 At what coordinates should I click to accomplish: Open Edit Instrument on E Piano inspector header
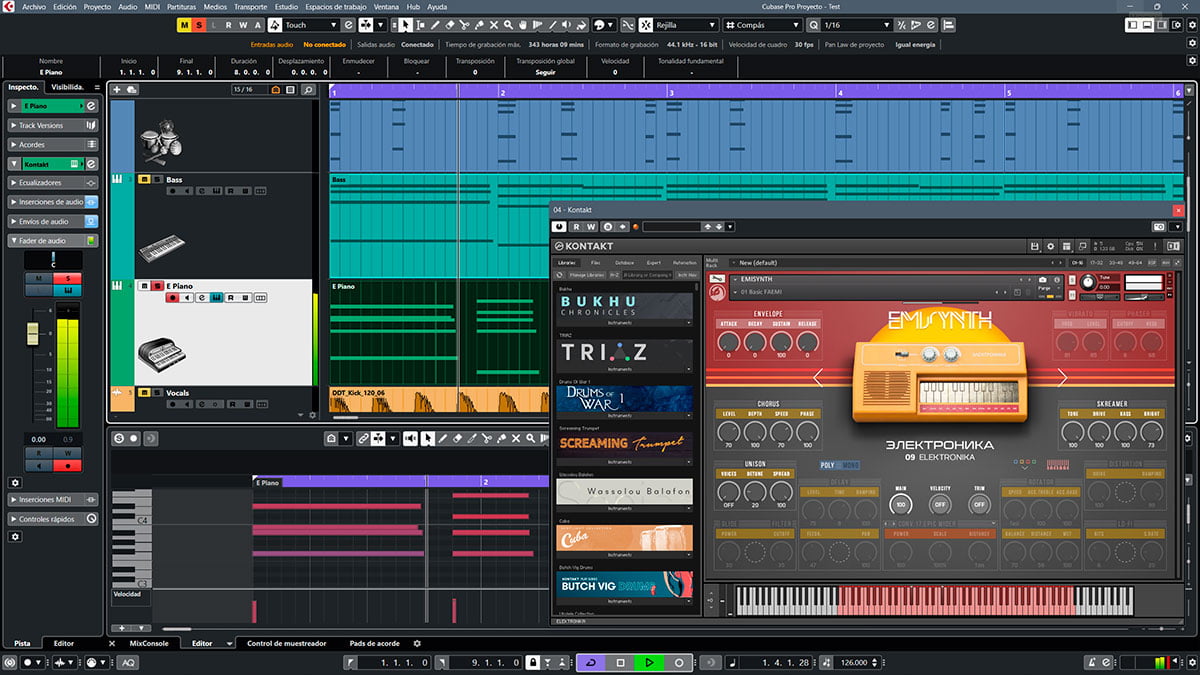(x=91, y=106)
